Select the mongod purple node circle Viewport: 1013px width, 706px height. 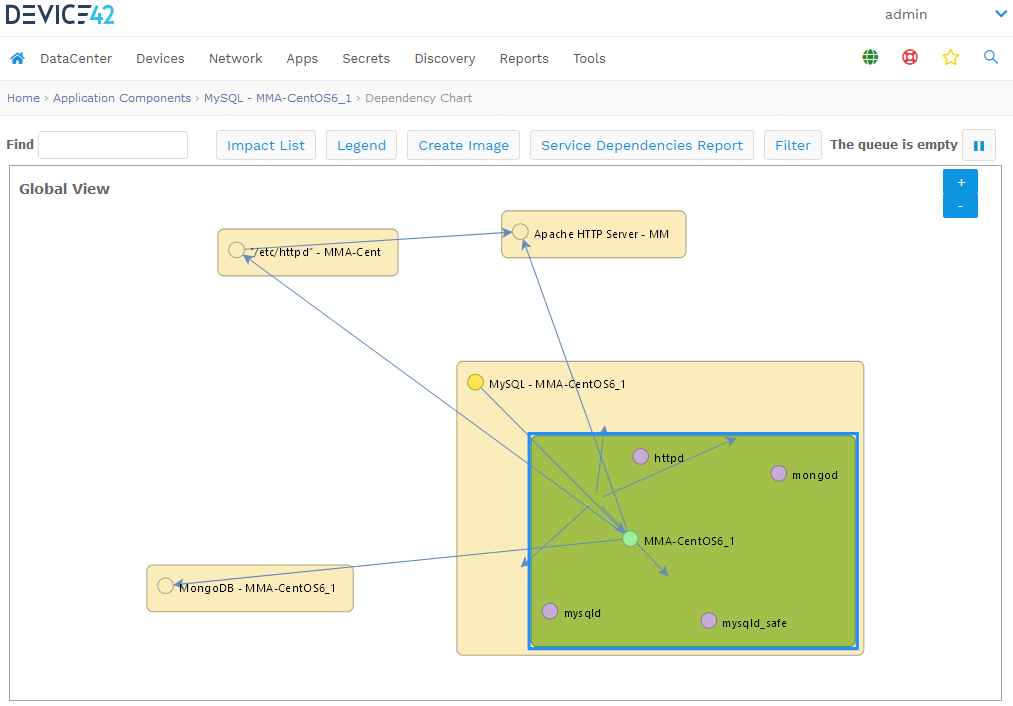[x=778, y=473]
